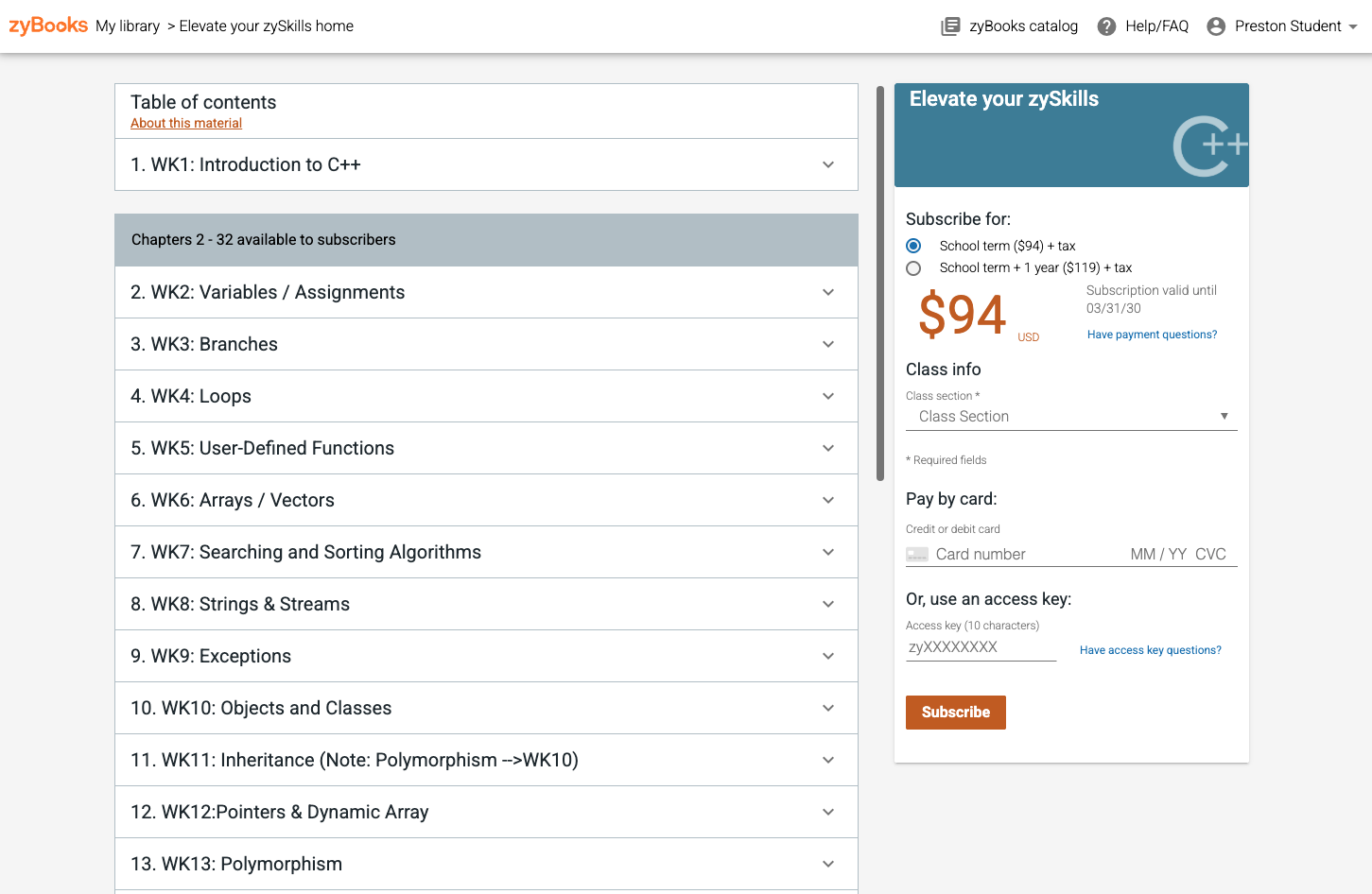This screenshot has height=894, width=1372.
Task: Open the About this material link
Action: [186, 123]
